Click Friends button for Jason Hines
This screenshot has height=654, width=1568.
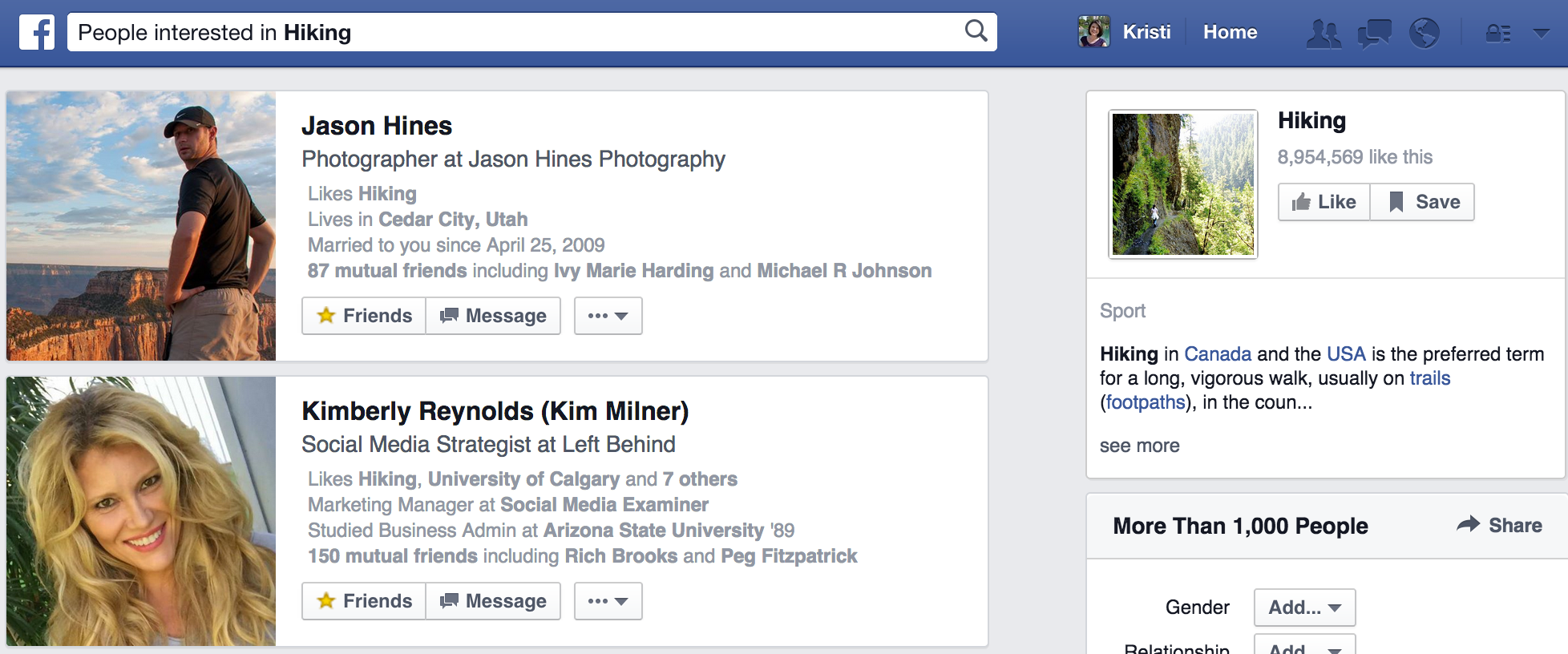point(364,316)
